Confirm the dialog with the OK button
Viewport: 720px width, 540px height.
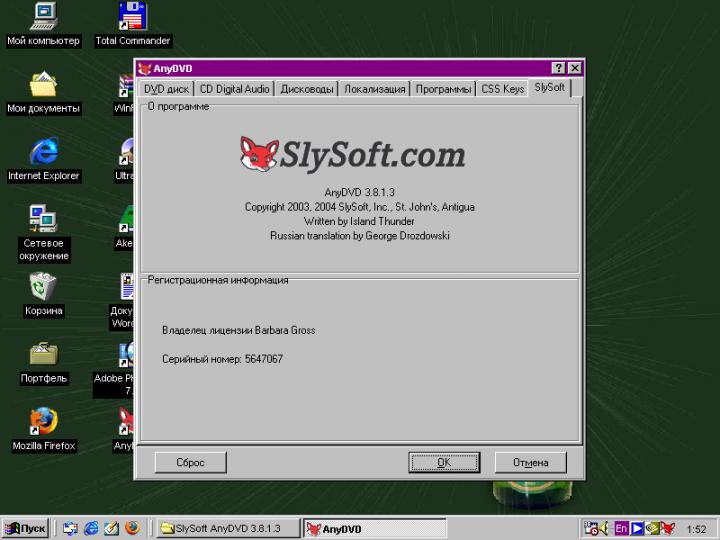pos(444,462)
